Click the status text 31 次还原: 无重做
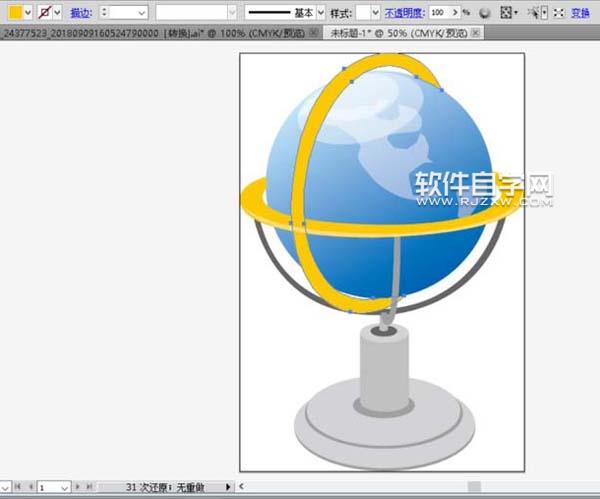Screen dimensions: 600x499 (165, 487)
